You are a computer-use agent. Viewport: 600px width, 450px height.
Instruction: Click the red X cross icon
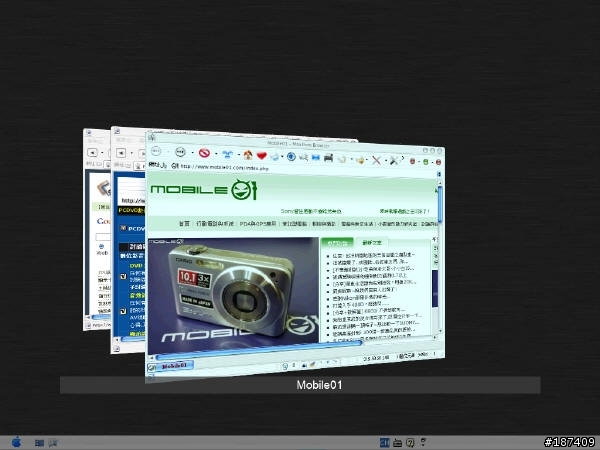point(376,160)
